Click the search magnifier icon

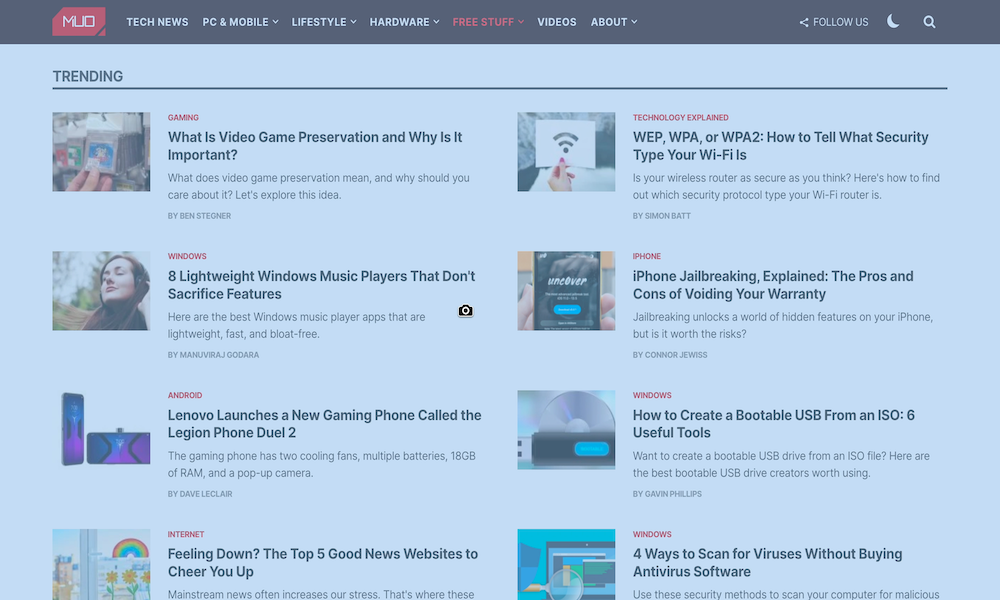pos(929,21)
